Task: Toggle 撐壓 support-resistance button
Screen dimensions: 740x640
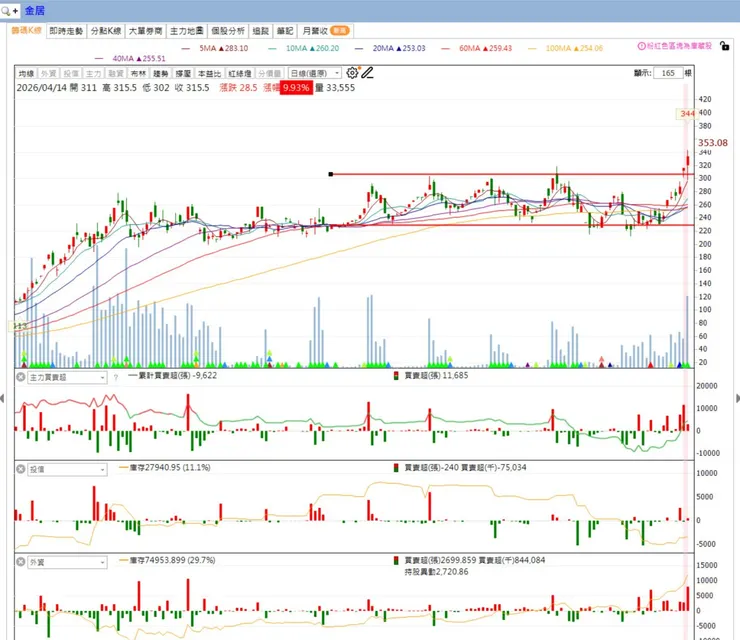Action: tap(183, 74)
